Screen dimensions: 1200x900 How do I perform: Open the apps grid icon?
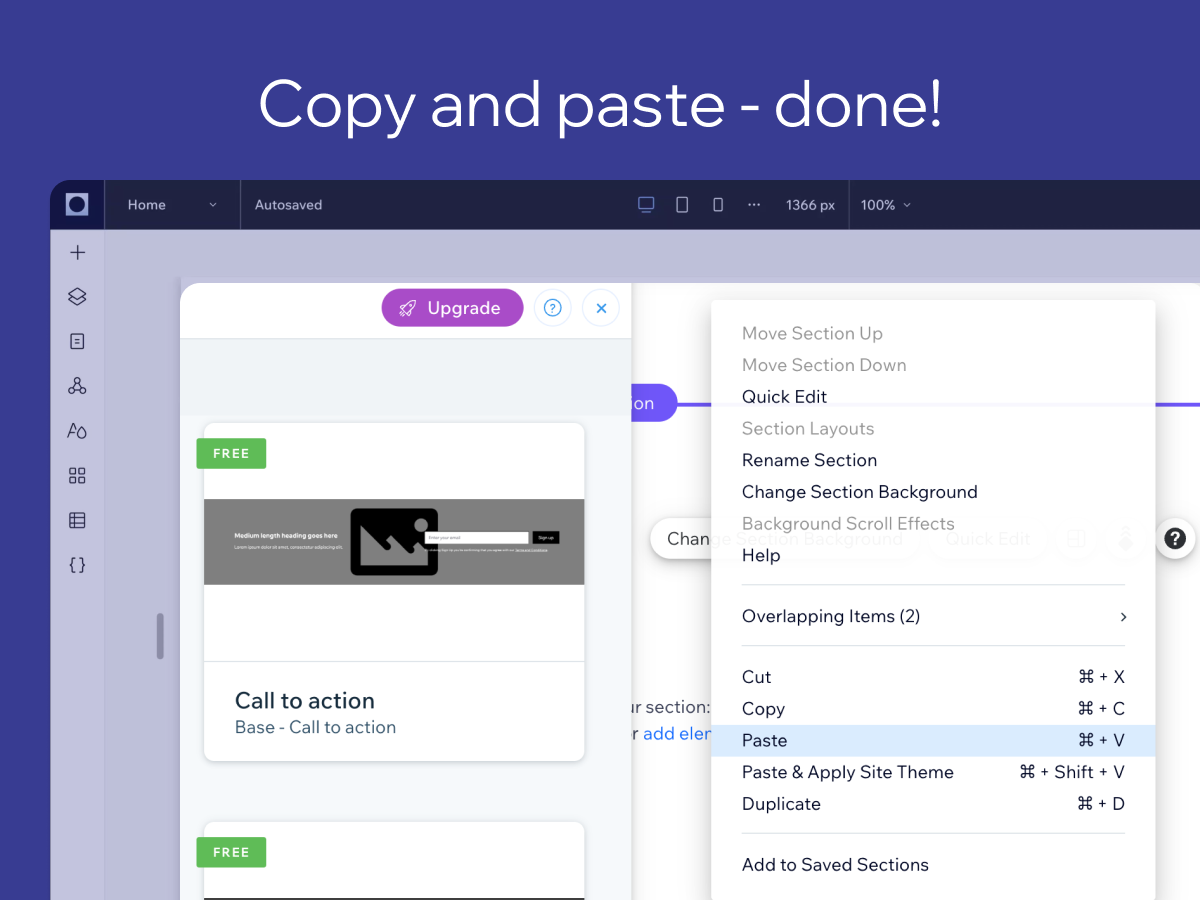pos(77,476)
